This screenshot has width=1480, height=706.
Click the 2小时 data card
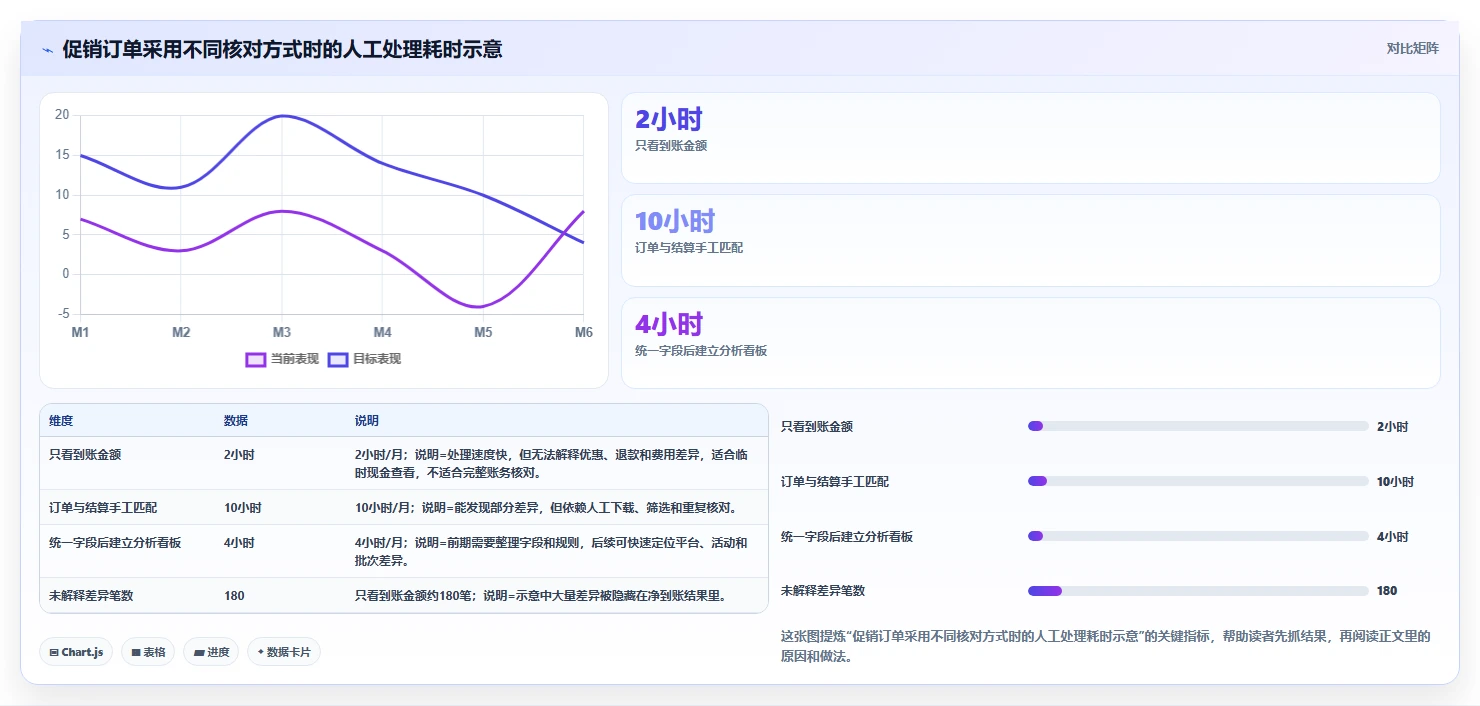(x=1031, y=138)
